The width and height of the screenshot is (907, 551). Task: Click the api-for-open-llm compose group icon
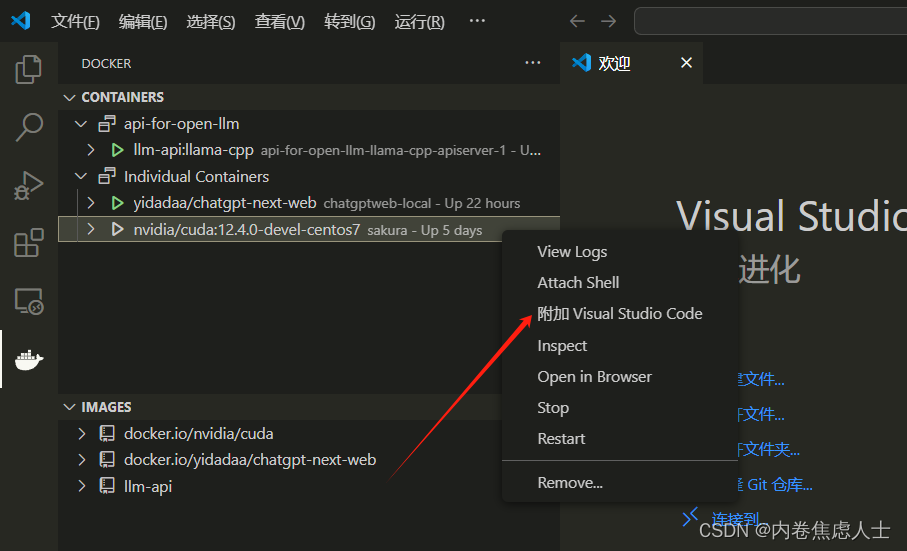point(107,124)
